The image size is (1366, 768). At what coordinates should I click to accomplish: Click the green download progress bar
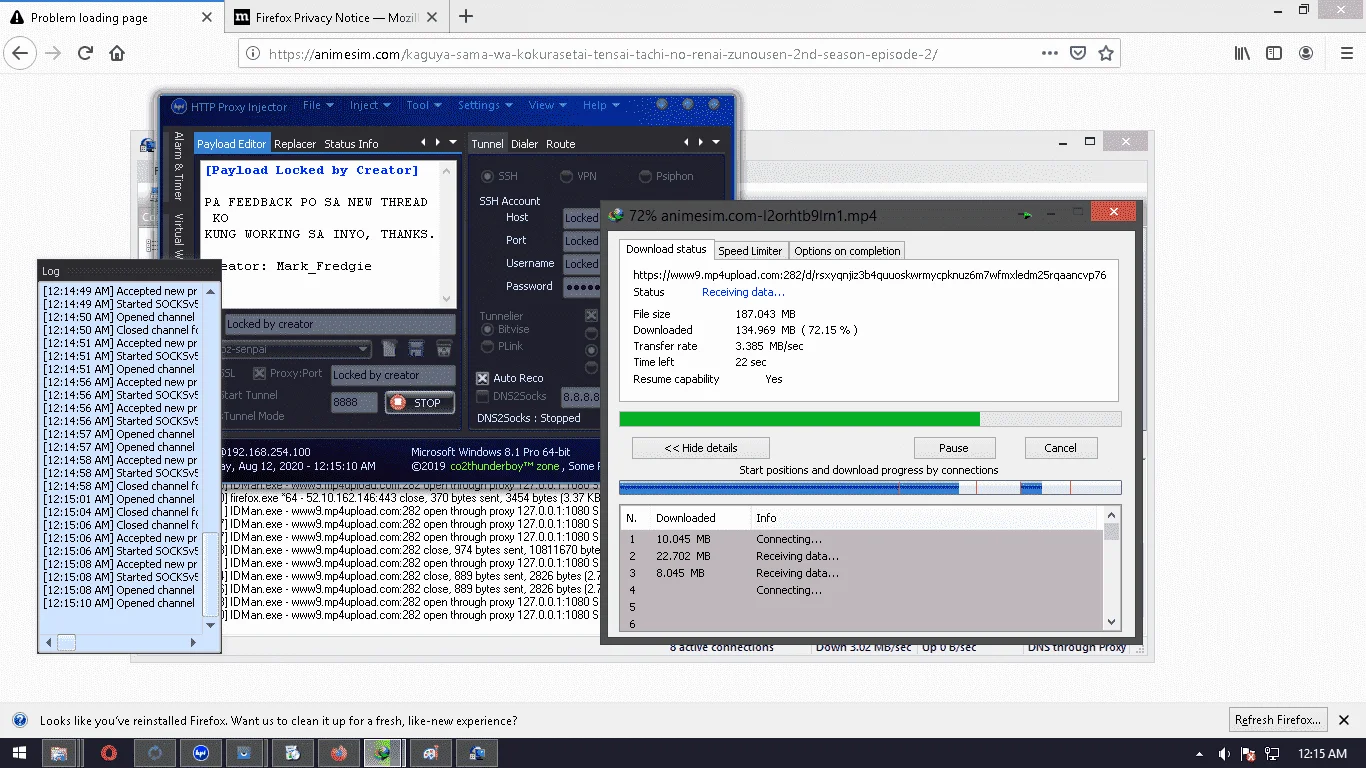click(x=870, y=419)
